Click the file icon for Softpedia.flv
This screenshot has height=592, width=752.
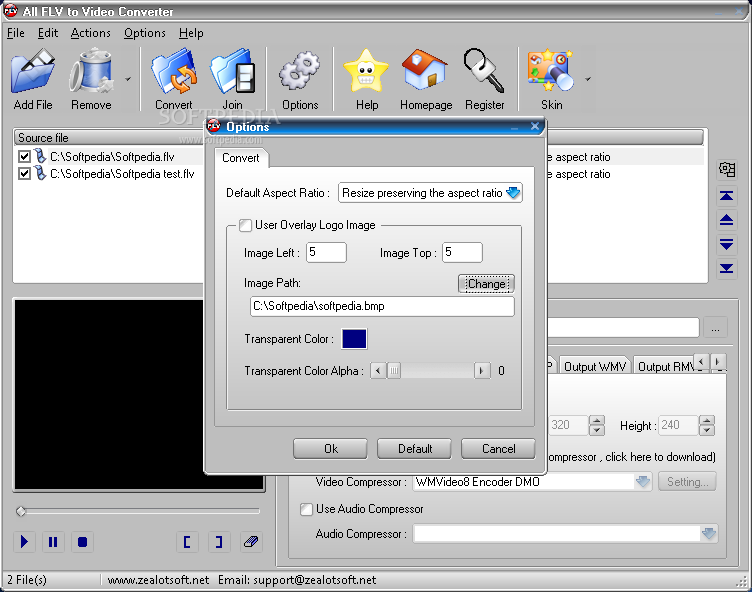pyautogui.click(x=40, y=156)
